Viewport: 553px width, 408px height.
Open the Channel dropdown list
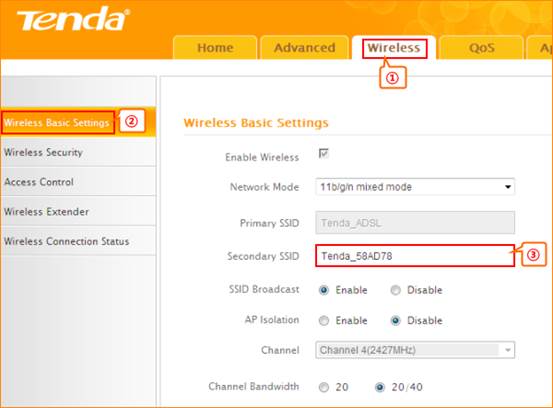tap(415, 350)
